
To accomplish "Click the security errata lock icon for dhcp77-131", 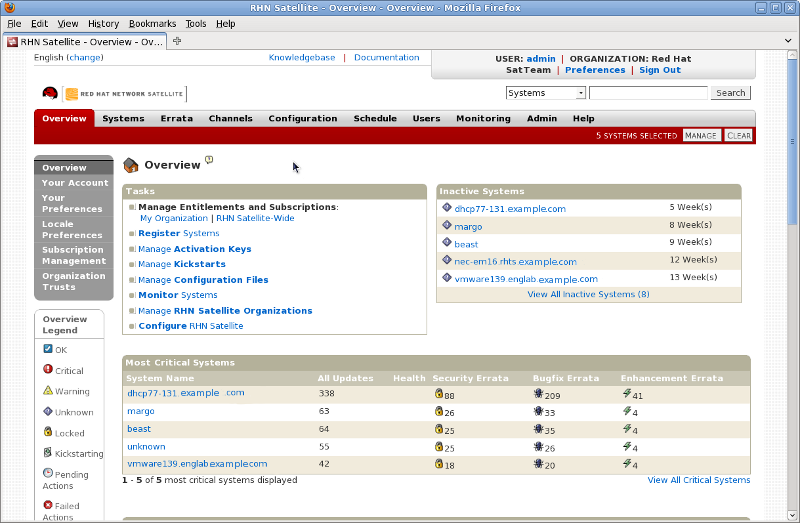I will [438, 394].
